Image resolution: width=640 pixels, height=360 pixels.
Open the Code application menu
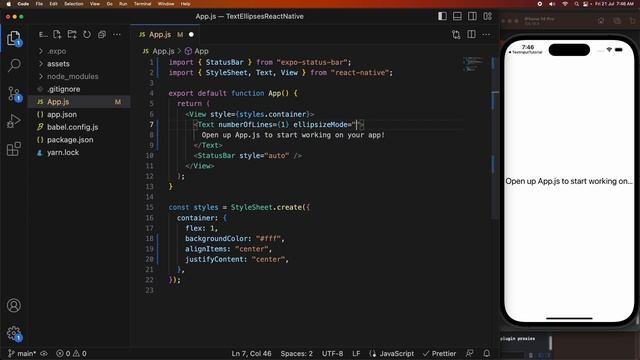[x=23, y=4]
